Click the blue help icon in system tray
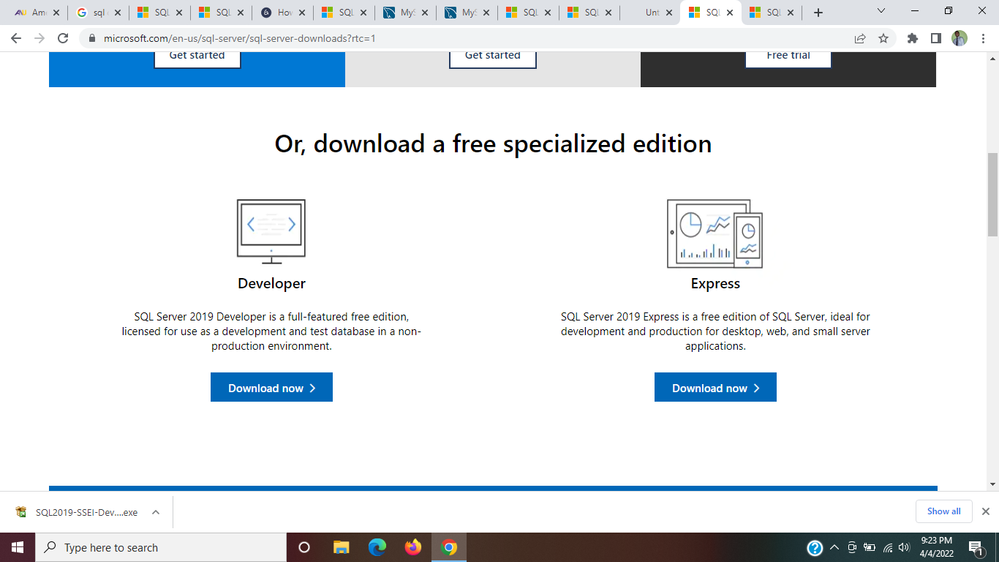 point(814,548)
